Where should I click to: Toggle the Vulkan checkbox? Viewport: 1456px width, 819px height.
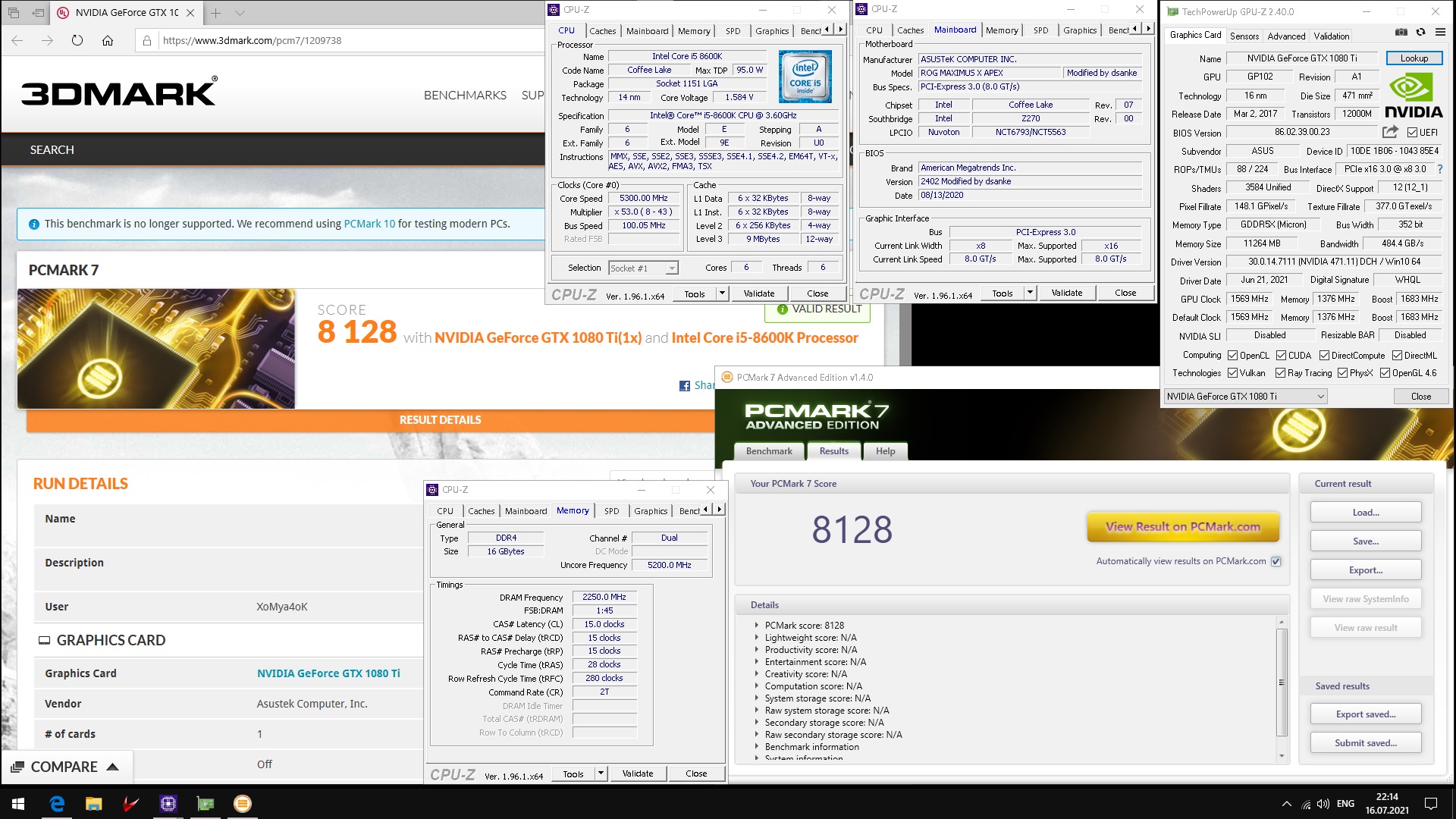pyautogui.click(x=1233, y=373)
